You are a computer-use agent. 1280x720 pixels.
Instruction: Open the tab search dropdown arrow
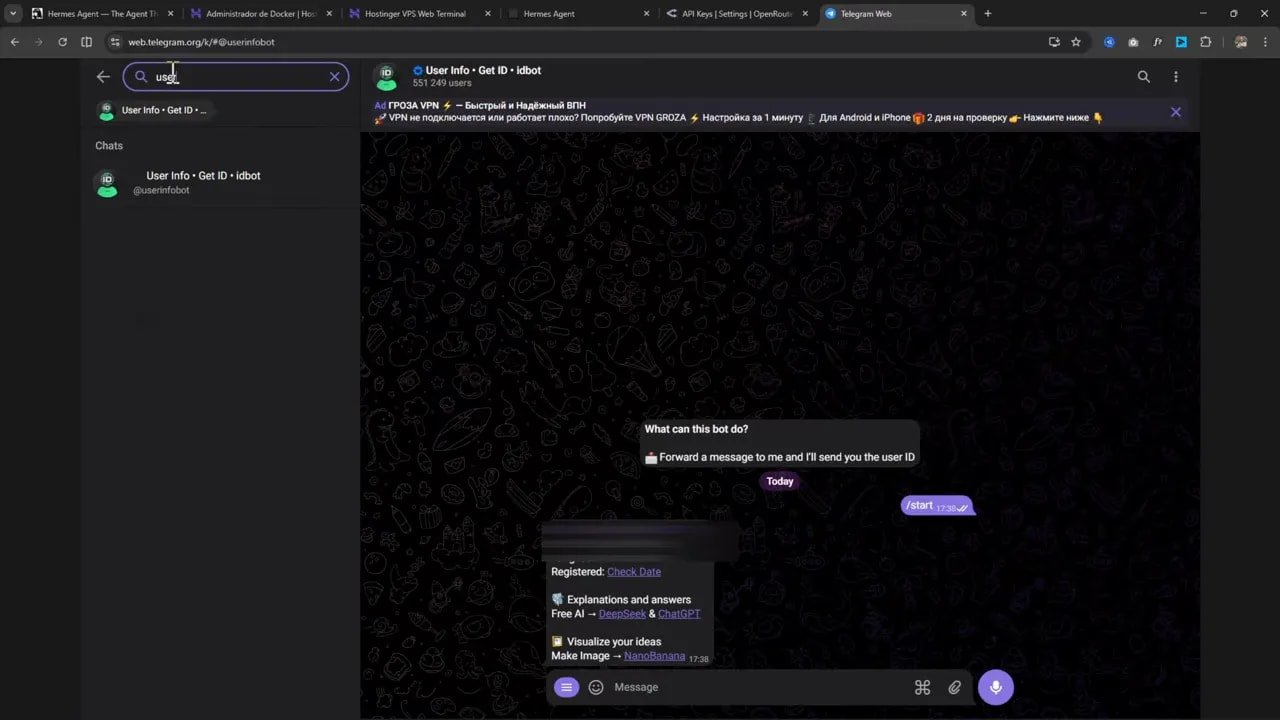[13, 14]
